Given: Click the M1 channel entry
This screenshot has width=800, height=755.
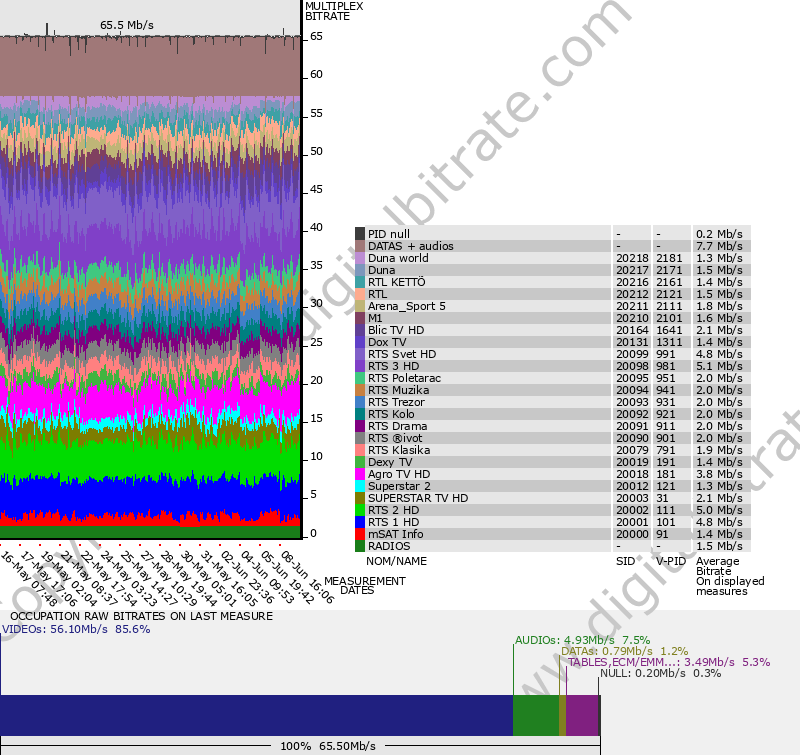Looking at the screenshot, I should pos(375,318).
